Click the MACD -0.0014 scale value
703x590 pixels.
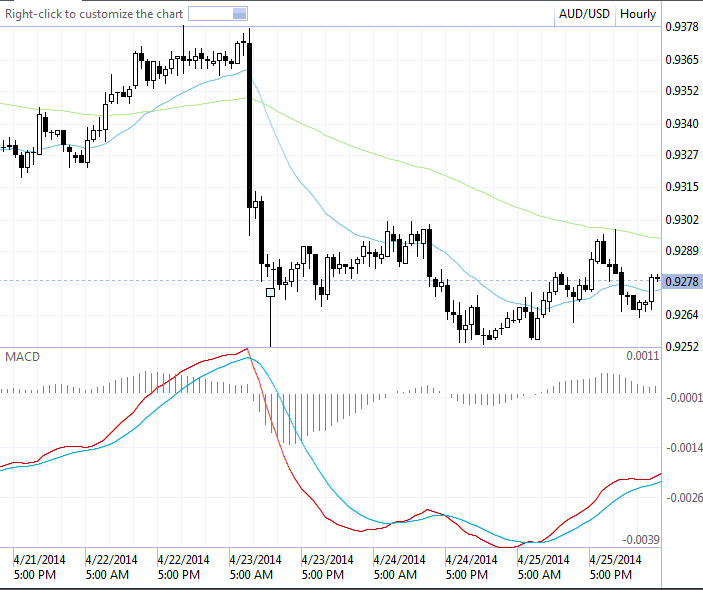click(x=684, y=448)
